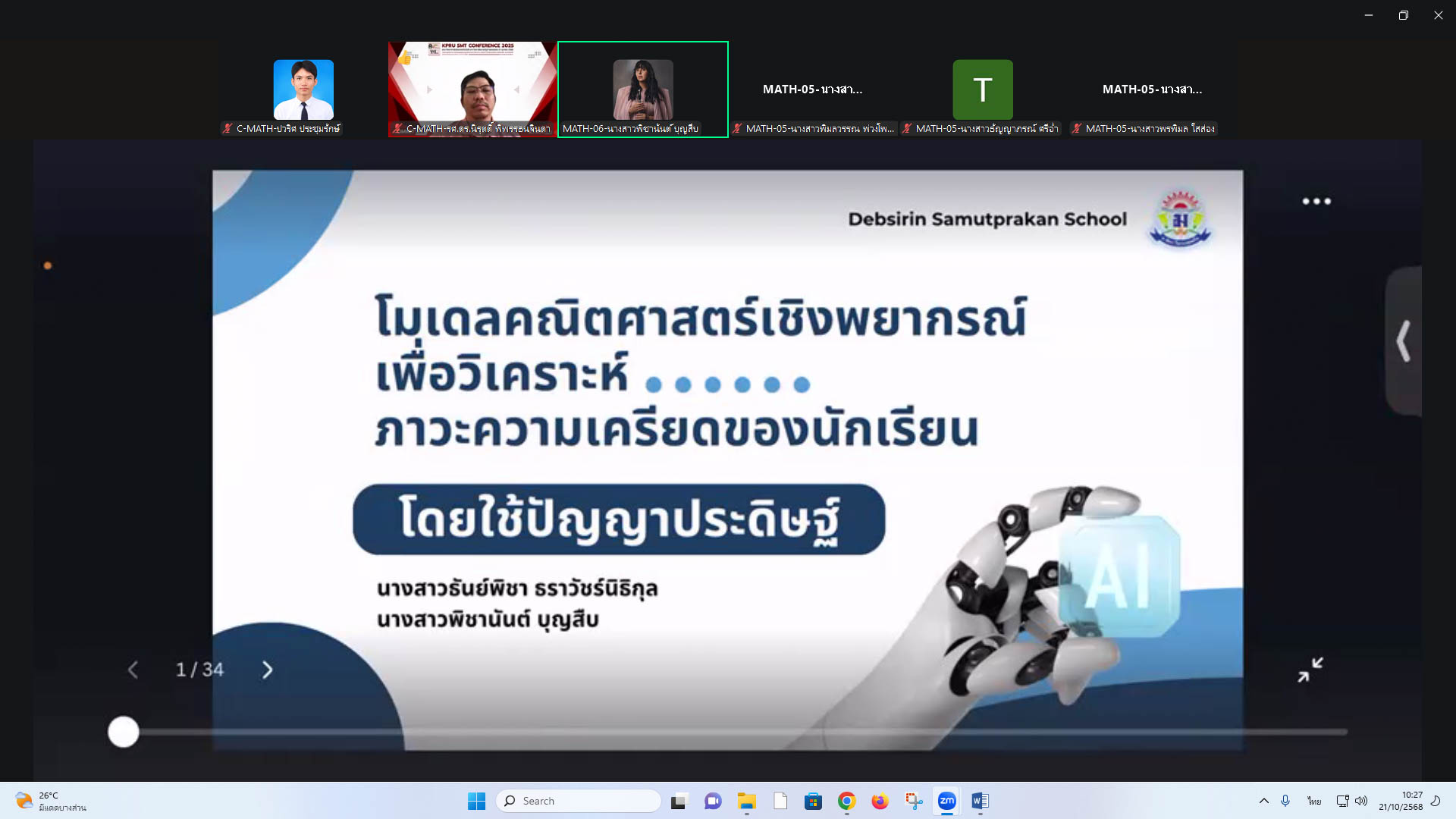Screen dimensions: 1456x819
Task: Open File Explorer from taskbar
Action: [x=747, y=801]
